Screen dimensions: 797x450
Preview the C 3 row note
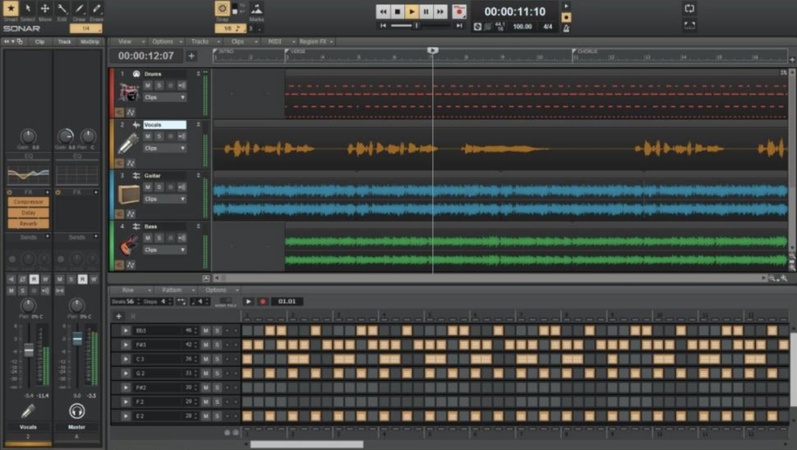coord(126,359)
